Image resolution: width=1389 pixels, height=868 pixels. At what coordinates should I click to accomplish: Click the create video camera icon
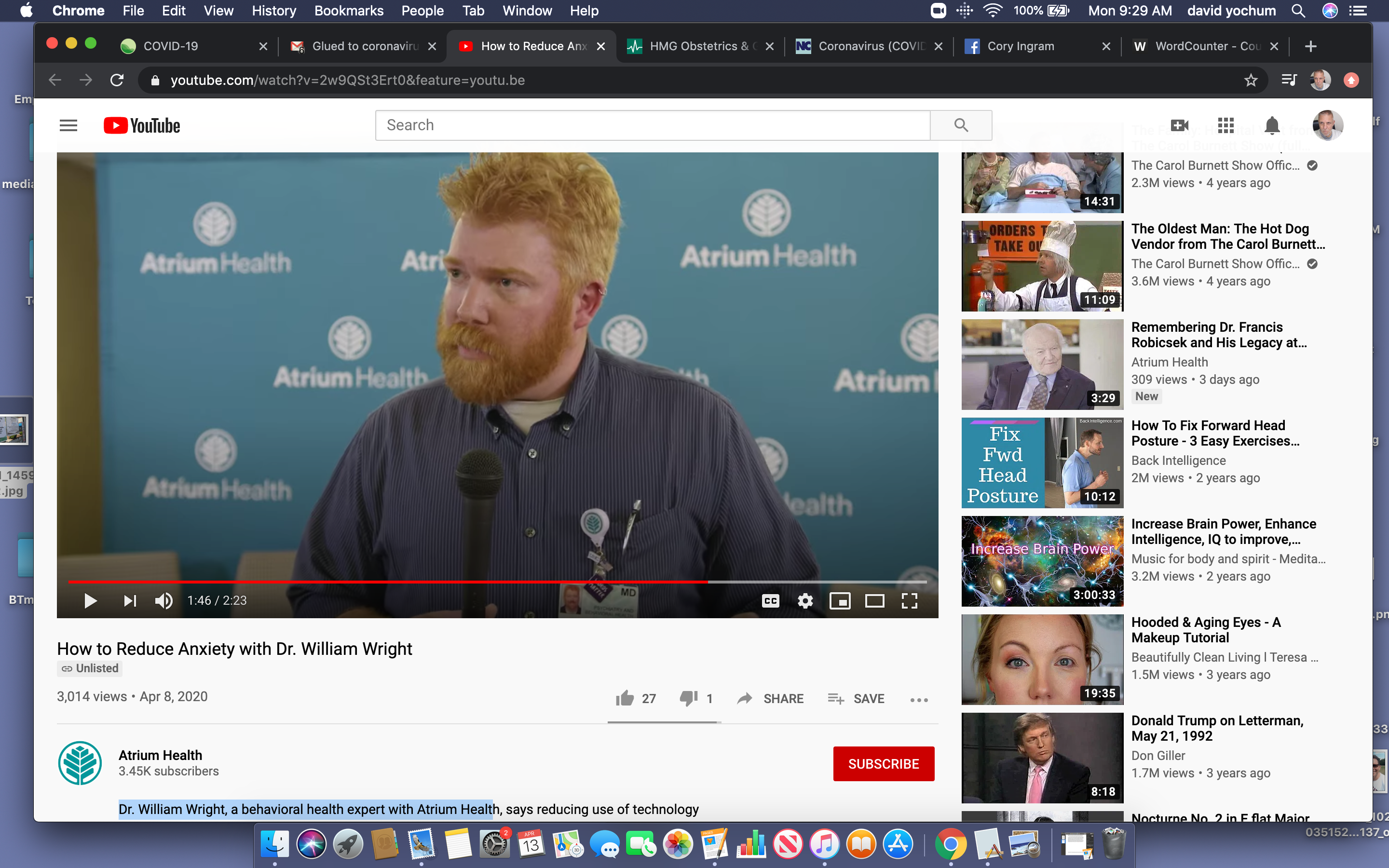click(1180, 125)
